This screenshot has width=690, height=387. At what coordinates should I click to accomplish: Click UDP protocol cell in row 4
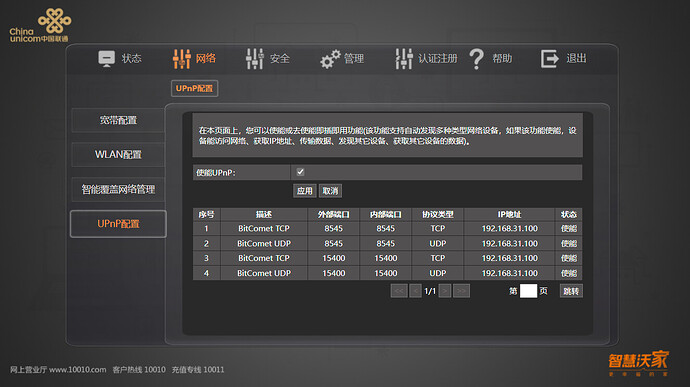[x=437, y=273]
